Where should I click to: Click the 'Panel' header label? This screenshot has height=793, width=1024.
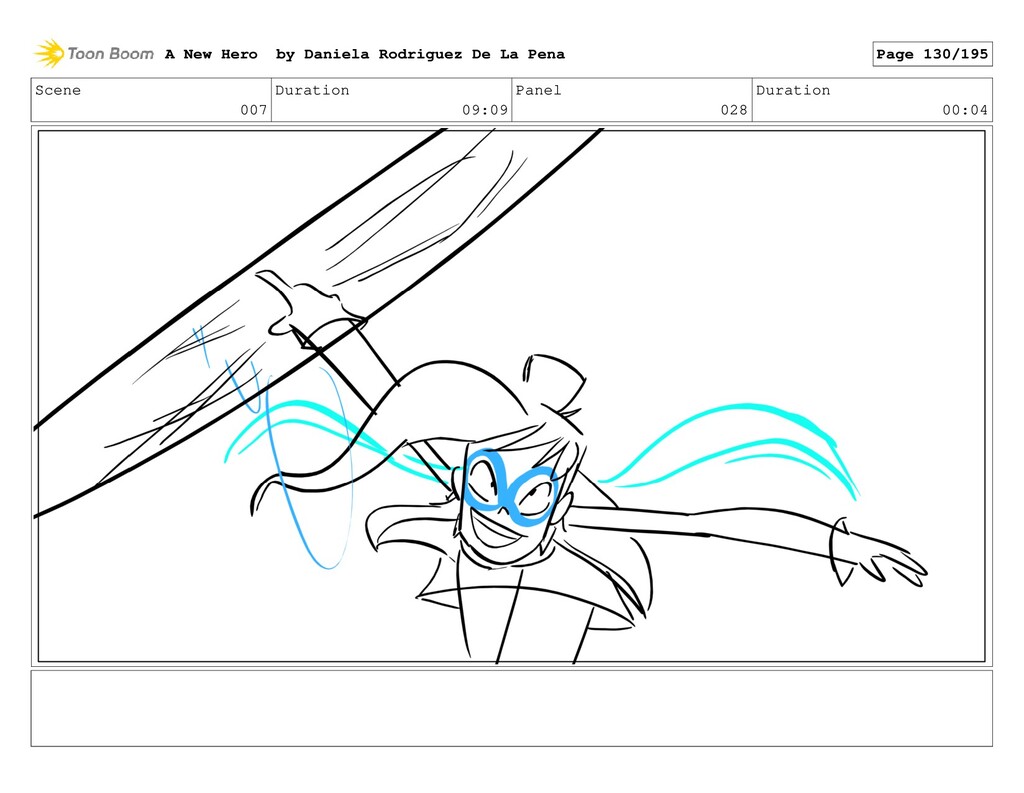click(538, 90)
